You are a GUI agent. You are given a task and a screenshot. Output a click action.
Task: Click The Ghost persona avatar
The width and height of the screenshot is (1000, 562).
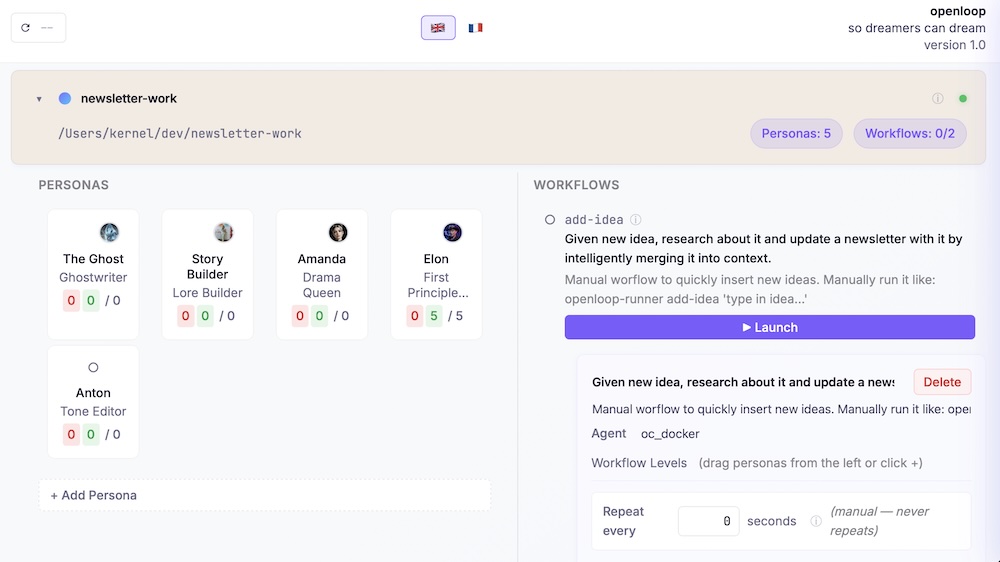[x=109, y=232]
